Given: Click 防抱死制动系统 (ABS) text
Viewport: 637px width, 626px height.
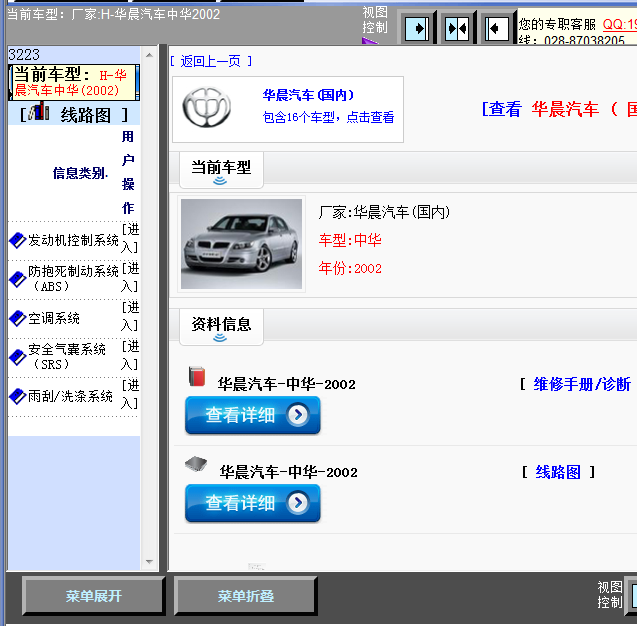Looking at the screenshot, I should click(73, 279).
